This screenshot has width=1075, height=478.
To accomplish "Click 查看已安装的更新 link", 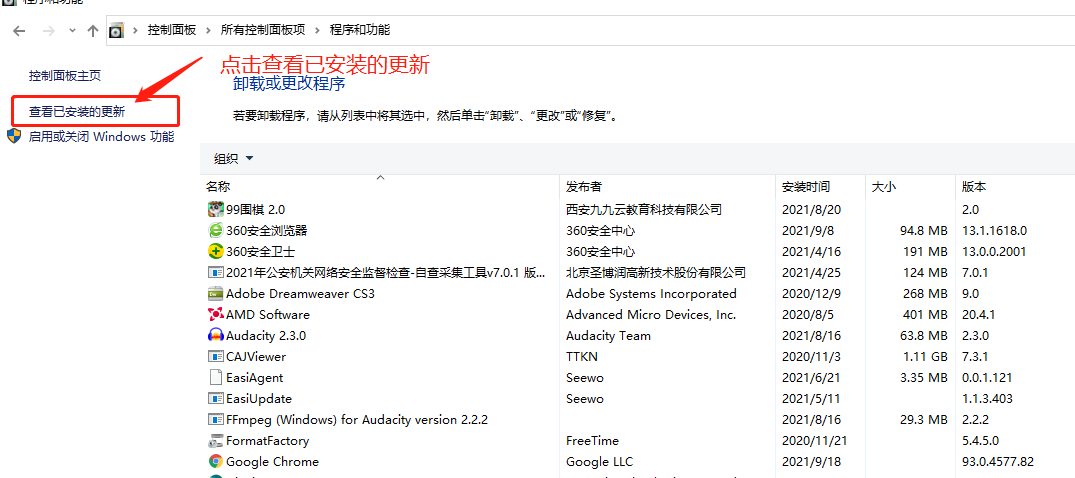I will 77,112.
